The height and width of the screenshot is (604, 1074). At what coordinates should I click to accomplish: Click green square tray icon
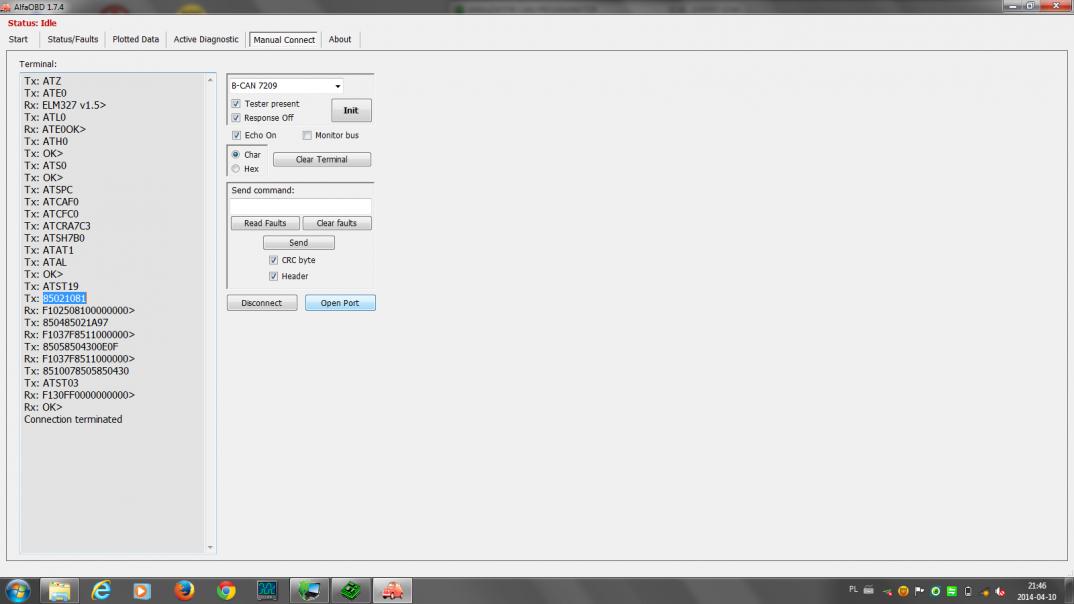952,591
